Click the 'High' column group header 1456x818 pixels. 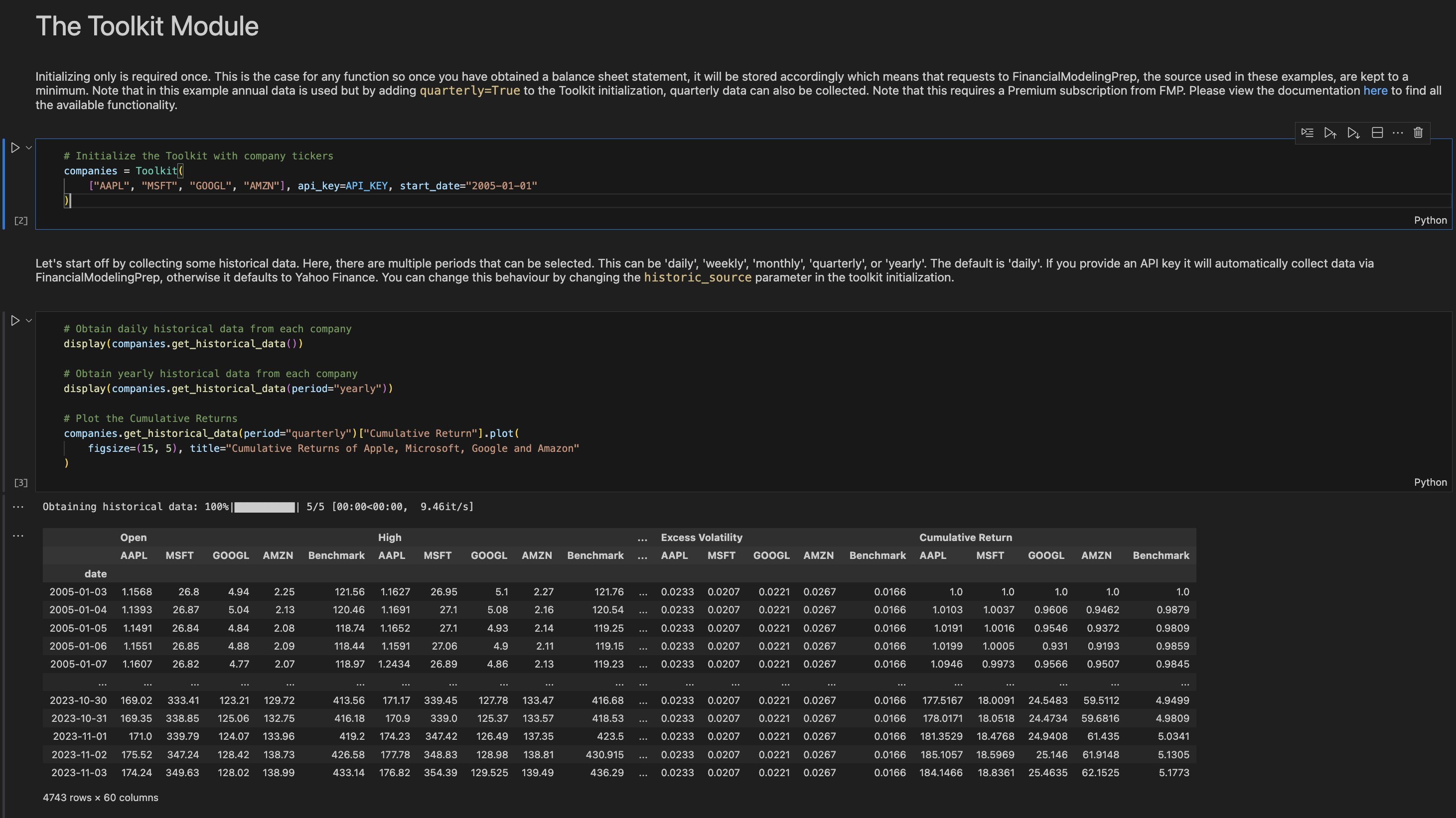[390, 537]
